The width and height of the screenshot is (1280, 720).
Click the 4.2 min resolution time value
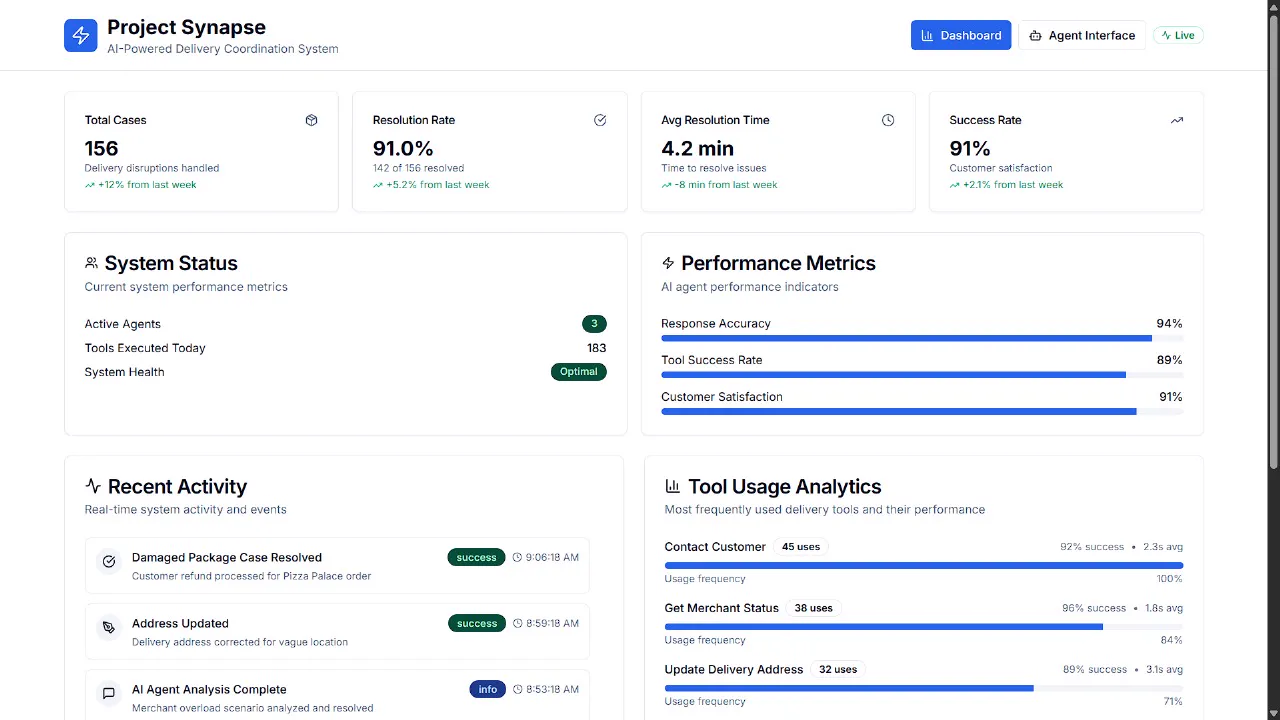pyautogui.click(x=697, y=148)
